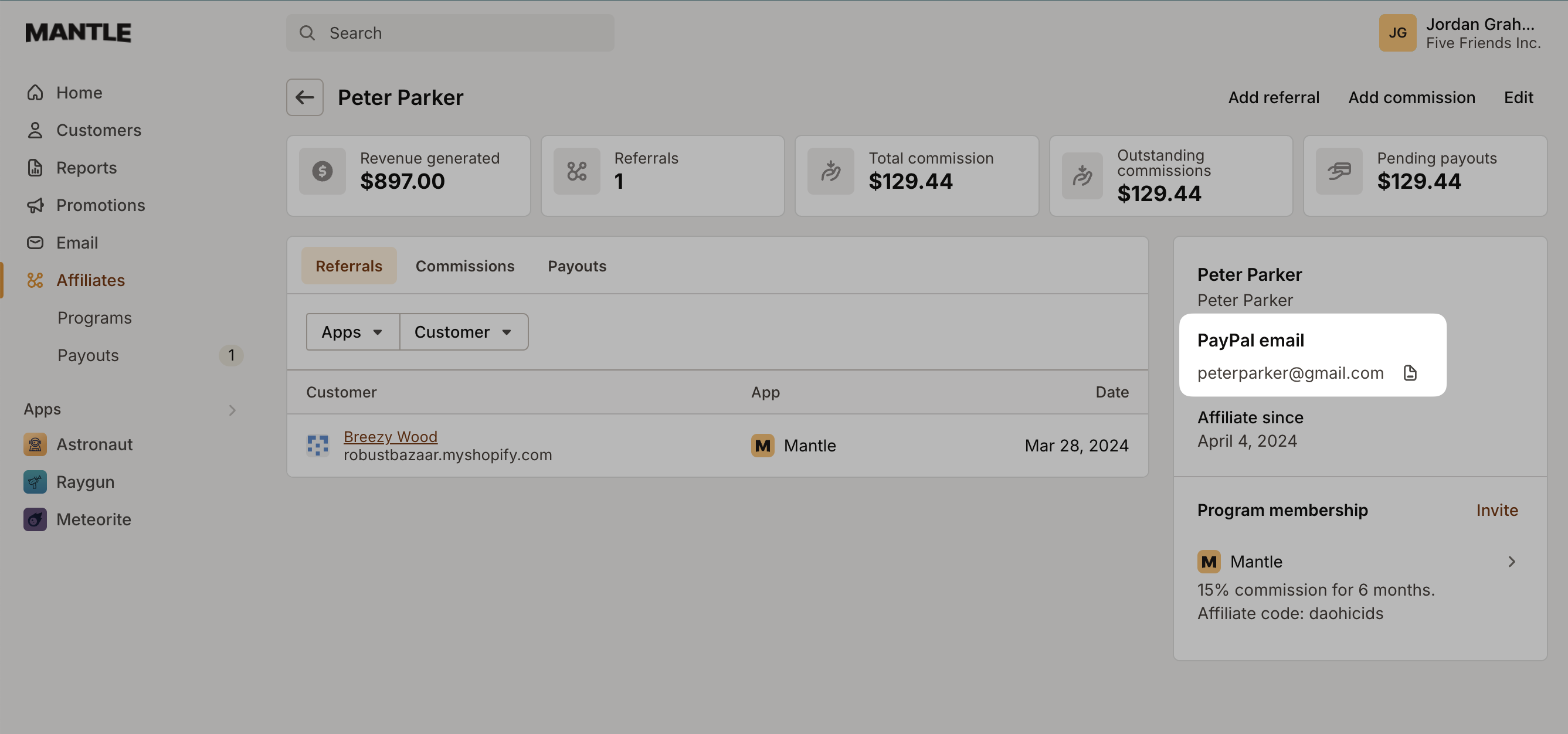Open Breezy Wood customer details
1568x734 pixels.
click(390, 436)
